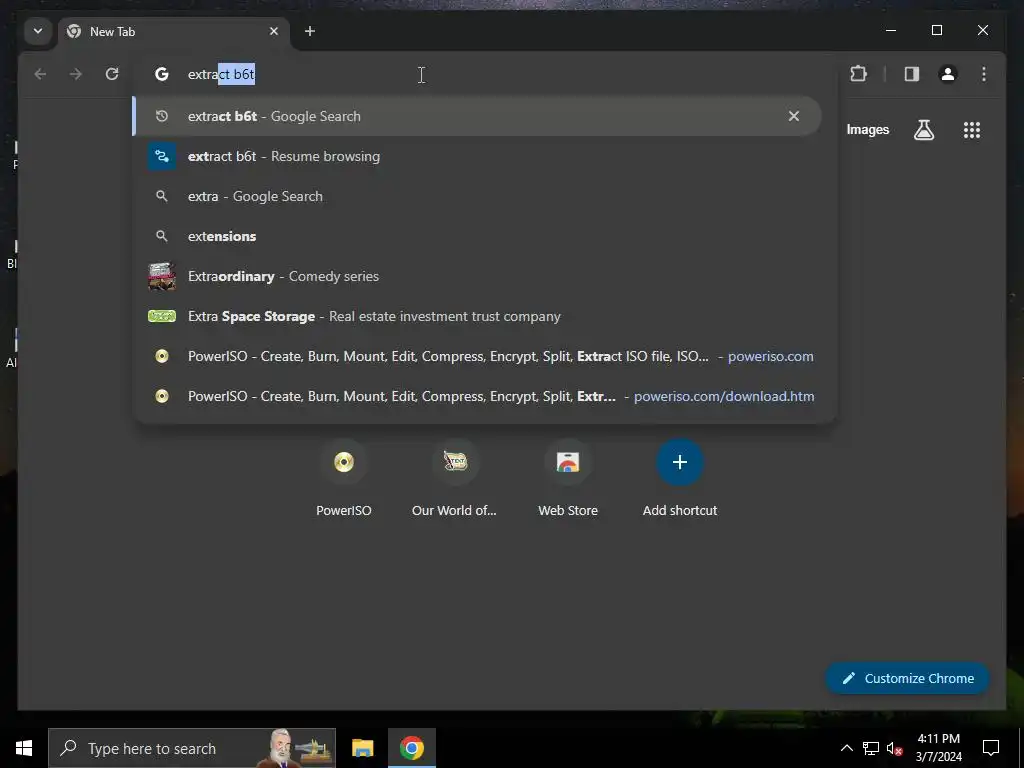Open Chrome three-dot menu
The image size is (1024, 768).
(x=984, y=74)
